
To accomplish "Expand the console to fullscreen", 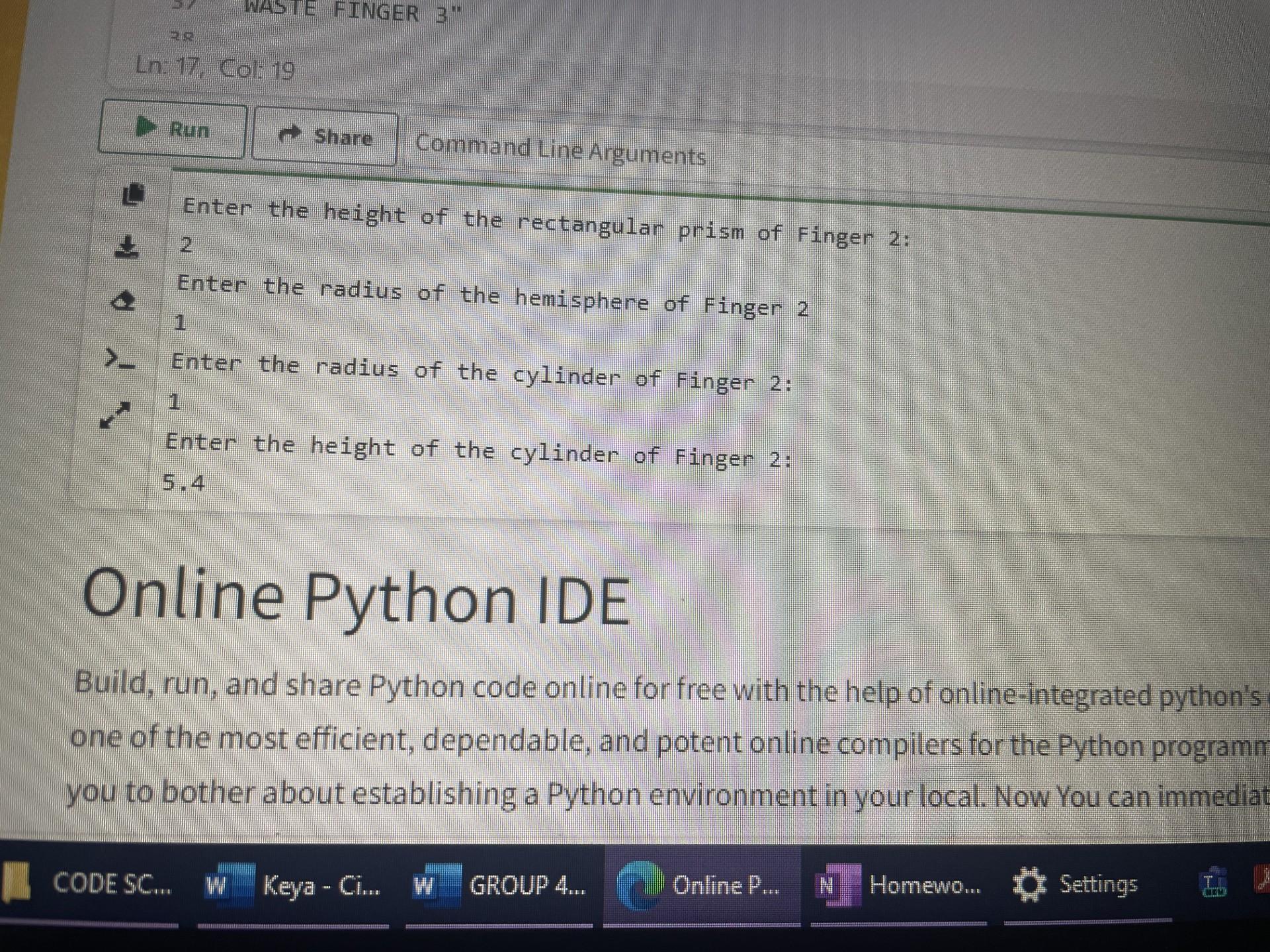I will [113, 415].
